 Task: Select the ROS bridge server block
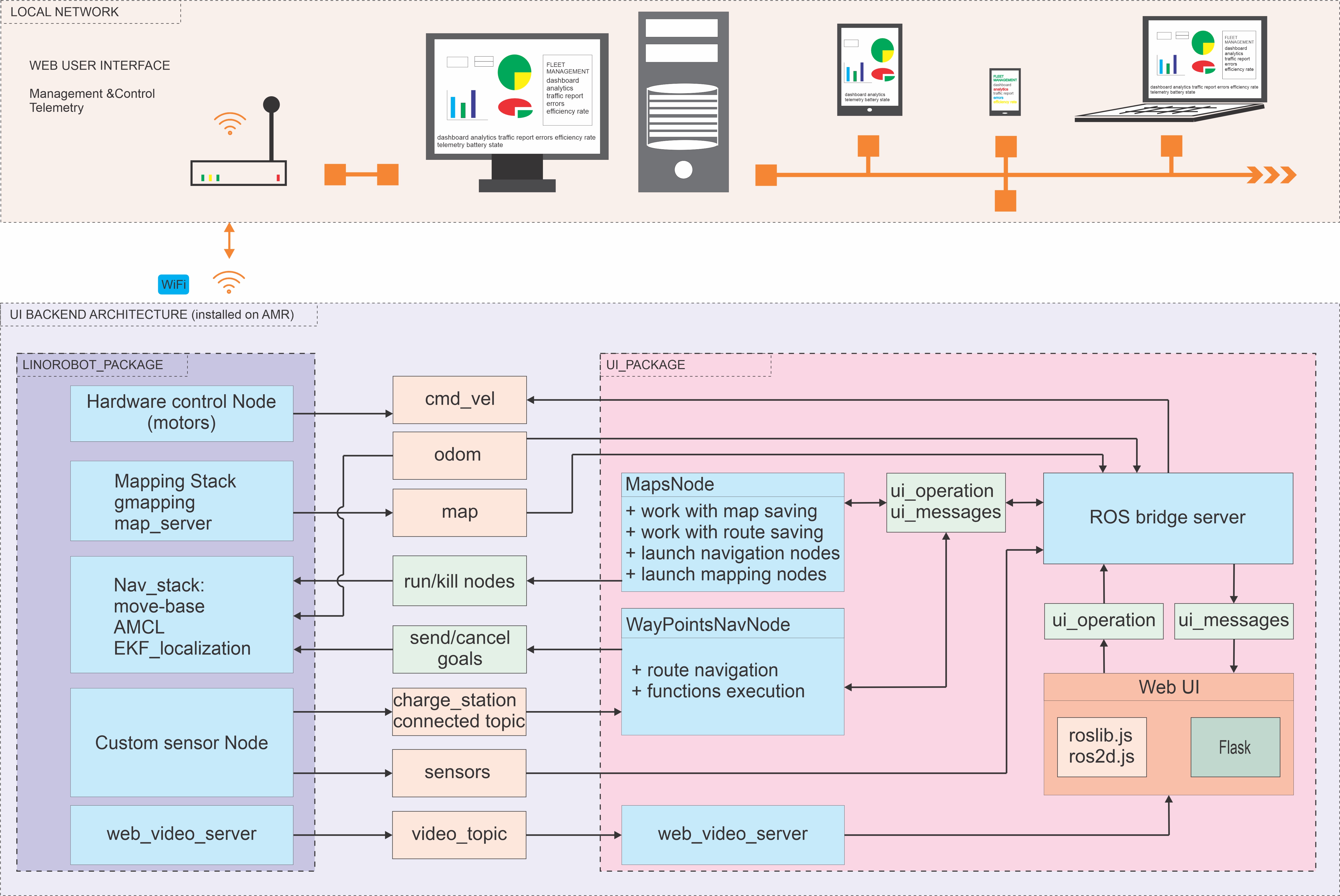coord(1167,518)
